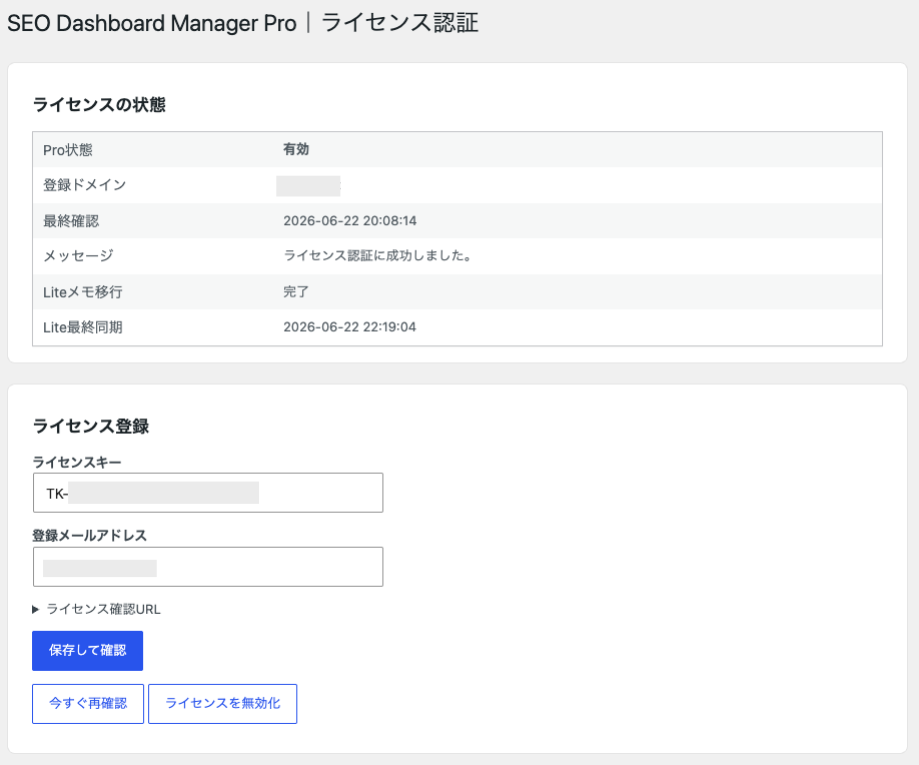Select the message ライセンス認証に成功しました。
919x765 pixels.
pos(378,256)
